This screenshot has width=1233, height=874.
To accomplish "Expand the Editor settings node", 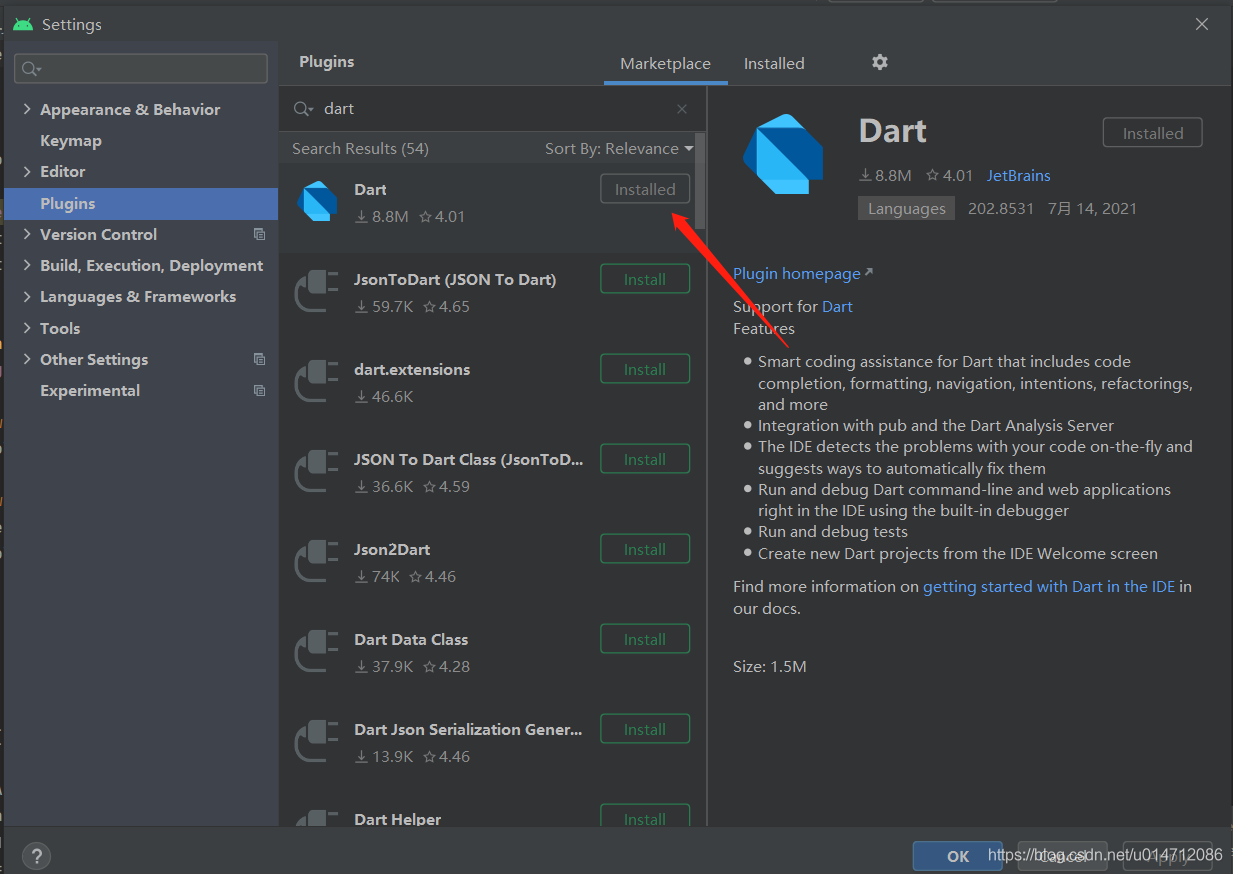I will 27,171.
